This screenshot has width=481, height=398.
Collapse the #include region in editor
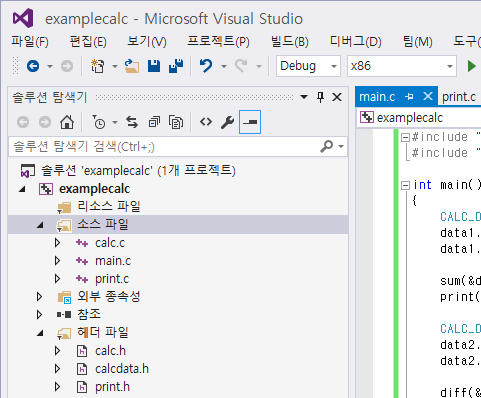click(x=405, y=137)
